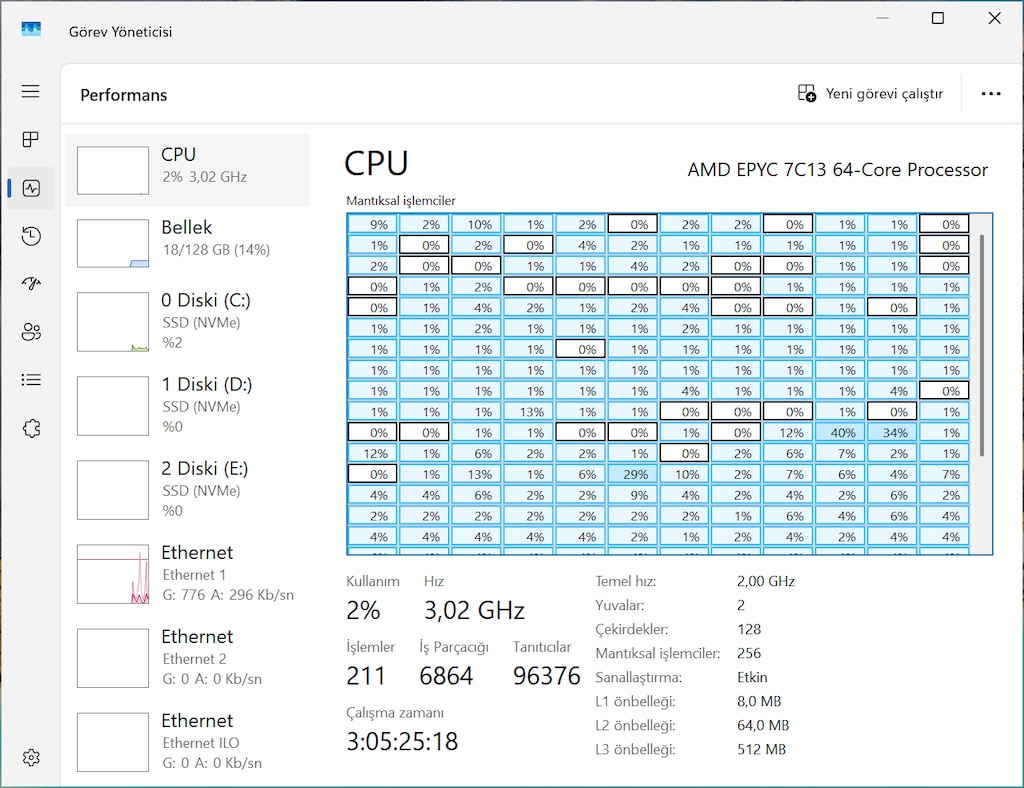Click the 6864 threads count
Viewport: 1024px width, 788px height.
pos(446,676)
